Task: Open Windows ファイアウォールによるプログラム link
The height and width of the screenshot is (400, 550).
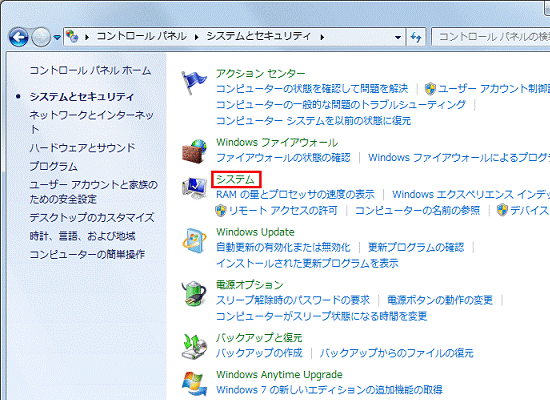Action: (x=459, y=158)
